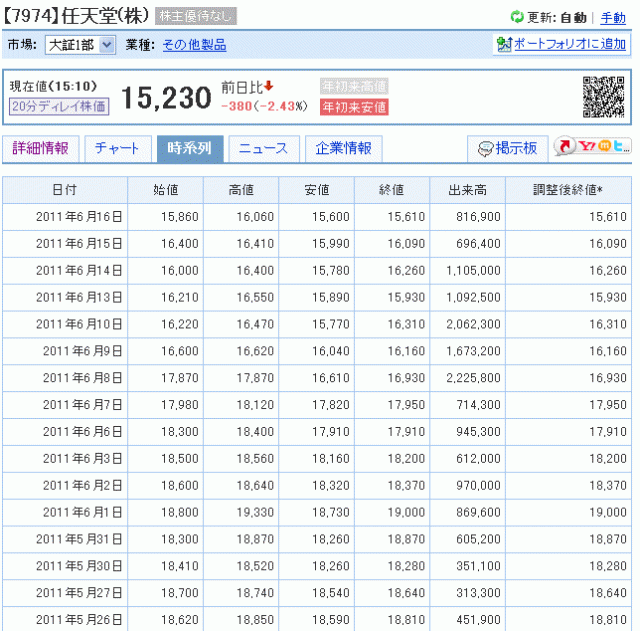This screenshot has height=631, width=640.
Task: Click the red share arrow icon
Action: 565,146
